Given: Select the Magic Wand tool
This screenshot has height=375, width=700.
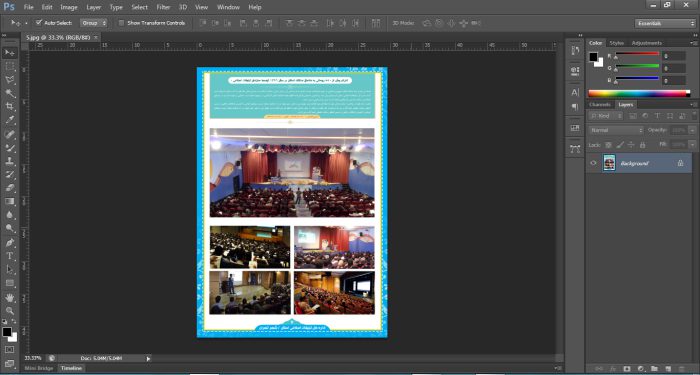Looking at the screenshot, I should pyautogui.click(x=10, y=93).
